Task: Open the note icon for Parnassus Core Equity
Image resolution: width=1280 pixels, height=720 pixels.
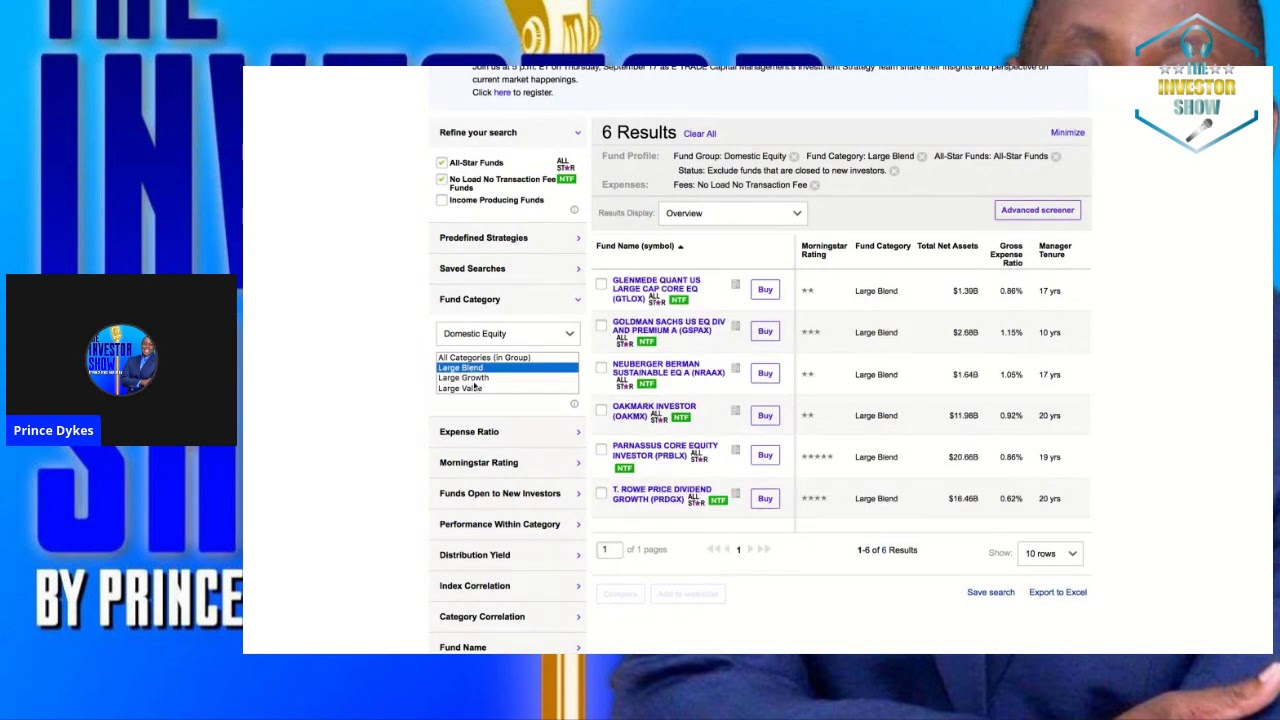Action: (x=736, y=450)
